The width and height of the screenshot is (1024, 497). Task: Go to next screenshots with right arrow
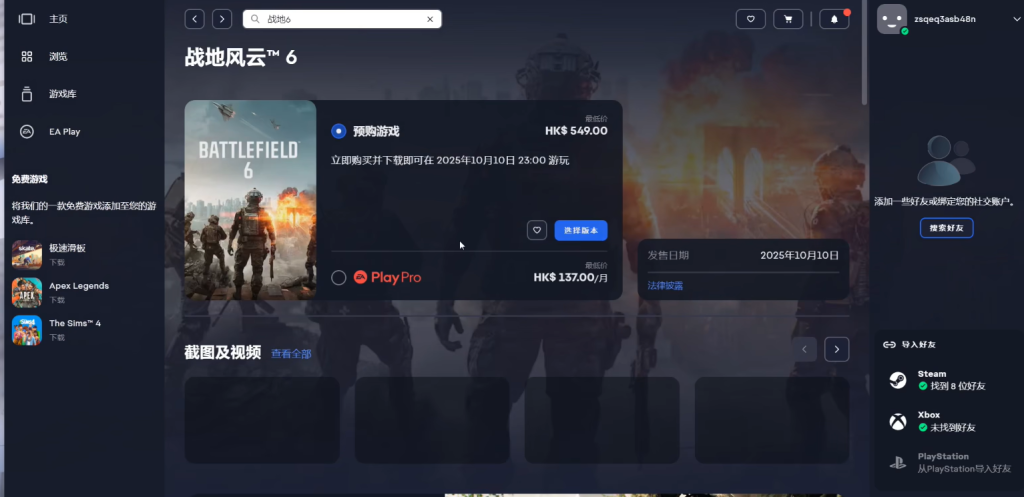coord(836,349)
